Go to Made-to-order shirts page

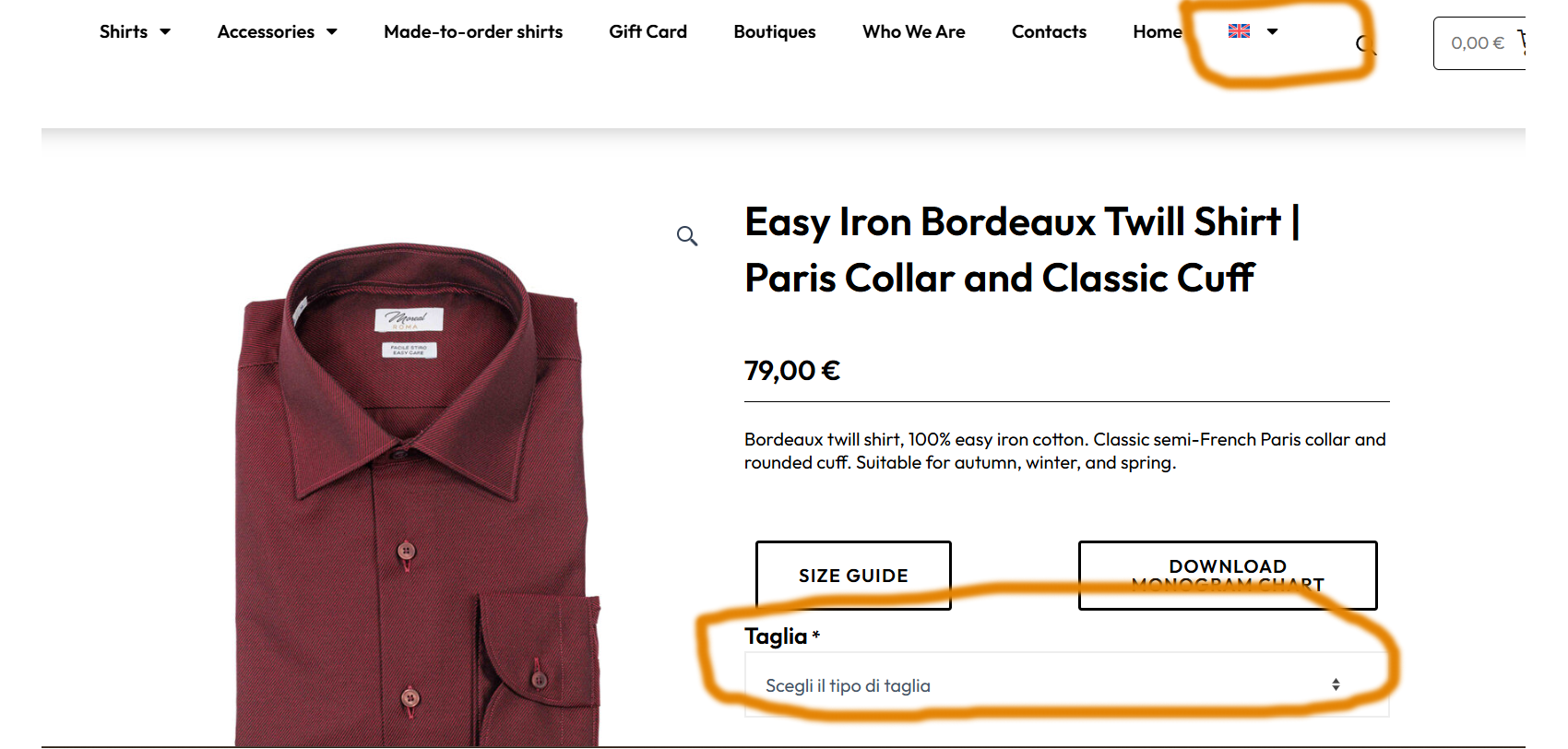[473, 31]
